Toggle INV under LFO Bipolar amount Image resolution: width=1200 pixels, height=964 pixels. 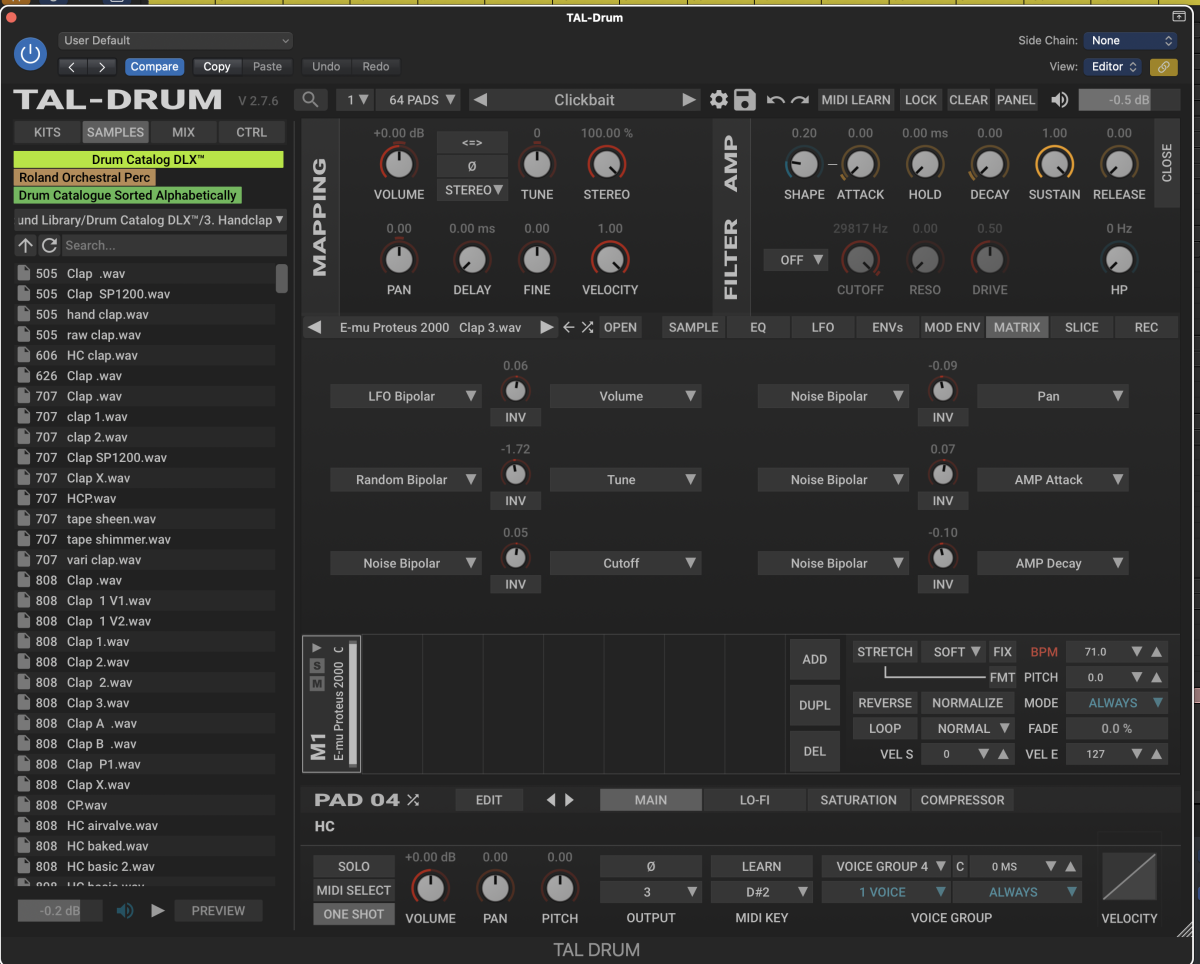coord(515,417)
